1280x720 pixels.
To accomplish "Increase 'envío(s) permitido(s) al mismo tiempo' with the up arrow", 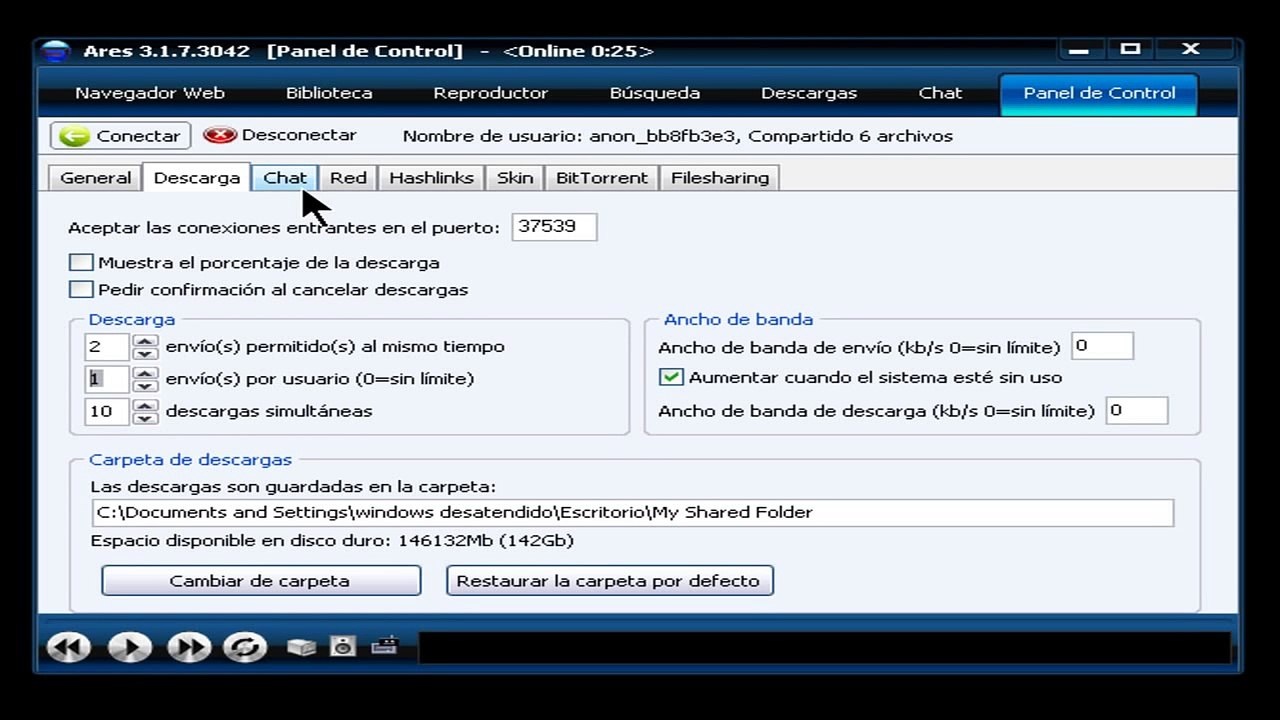I will 146,341.
